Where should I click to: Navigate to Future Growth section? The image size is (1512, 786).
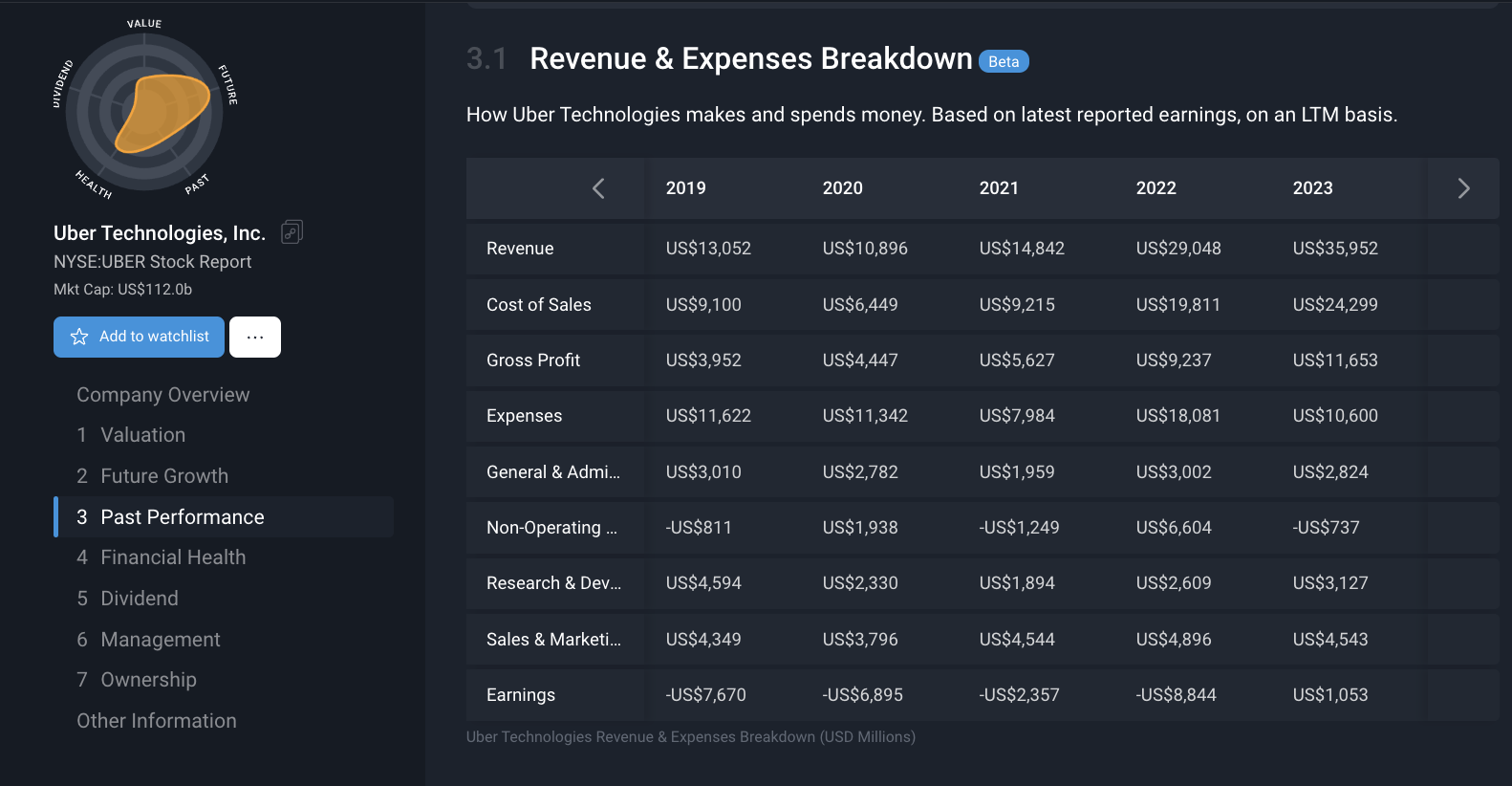153,476
